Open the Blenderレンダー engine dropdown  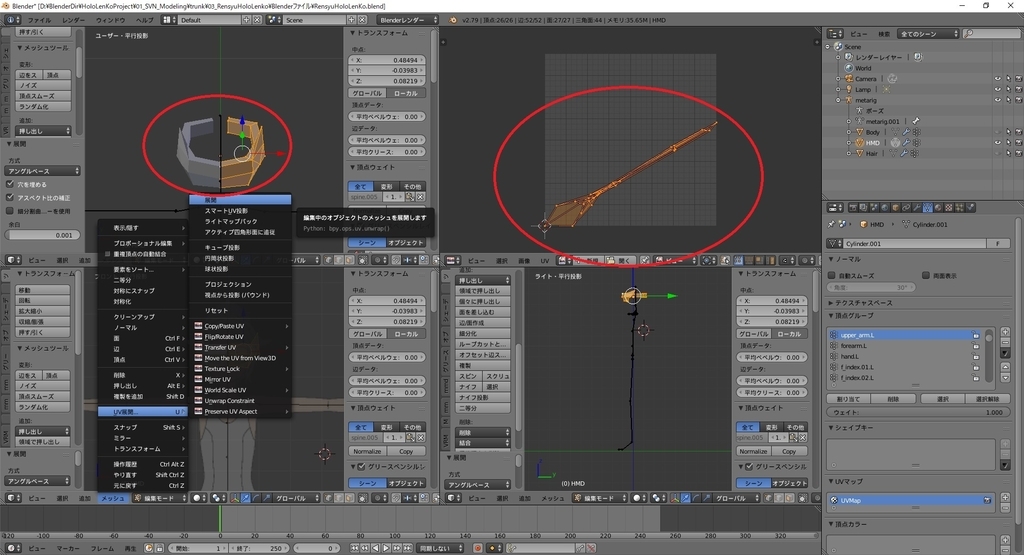[406, 20]
